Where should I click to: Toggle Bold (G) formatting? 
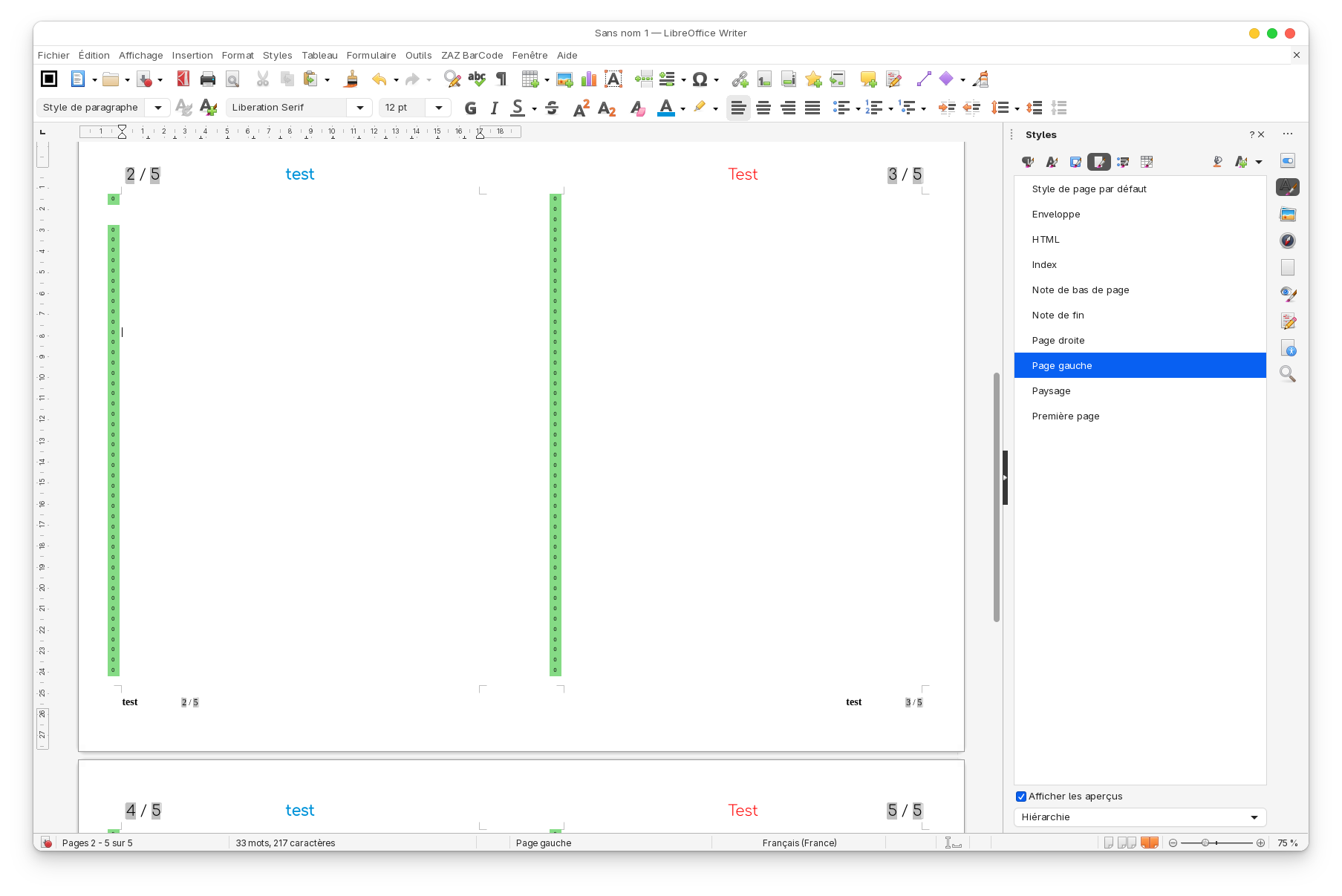(470, 108)
